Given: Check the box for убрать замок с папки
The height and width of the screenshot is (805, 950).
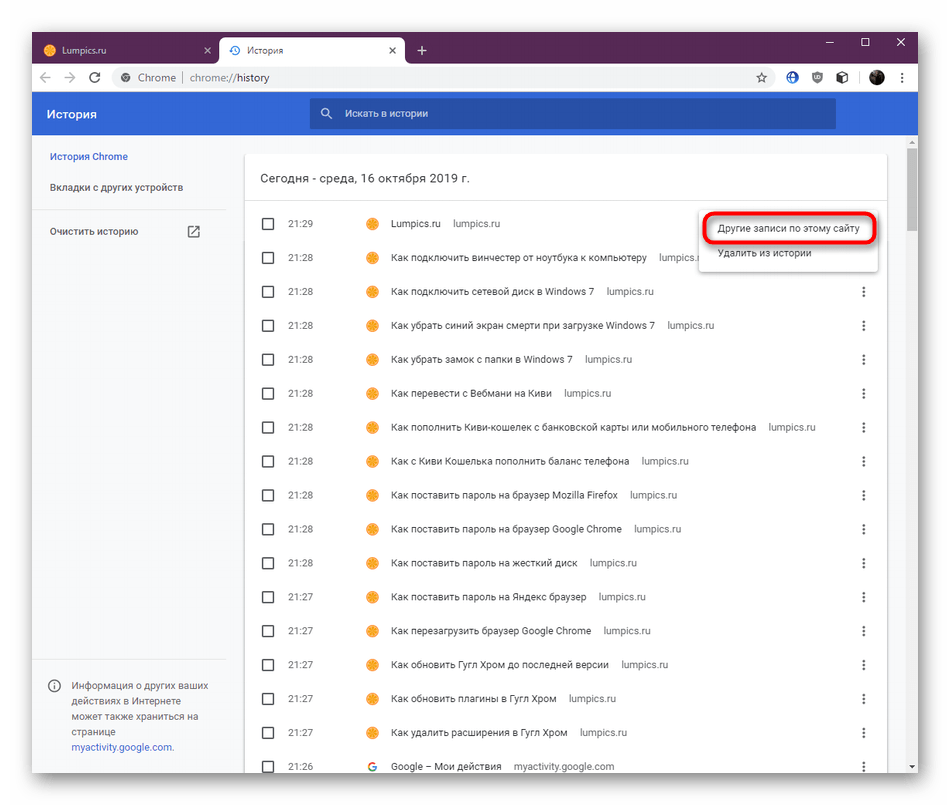Looking at the screenshot, I should 268,359.
